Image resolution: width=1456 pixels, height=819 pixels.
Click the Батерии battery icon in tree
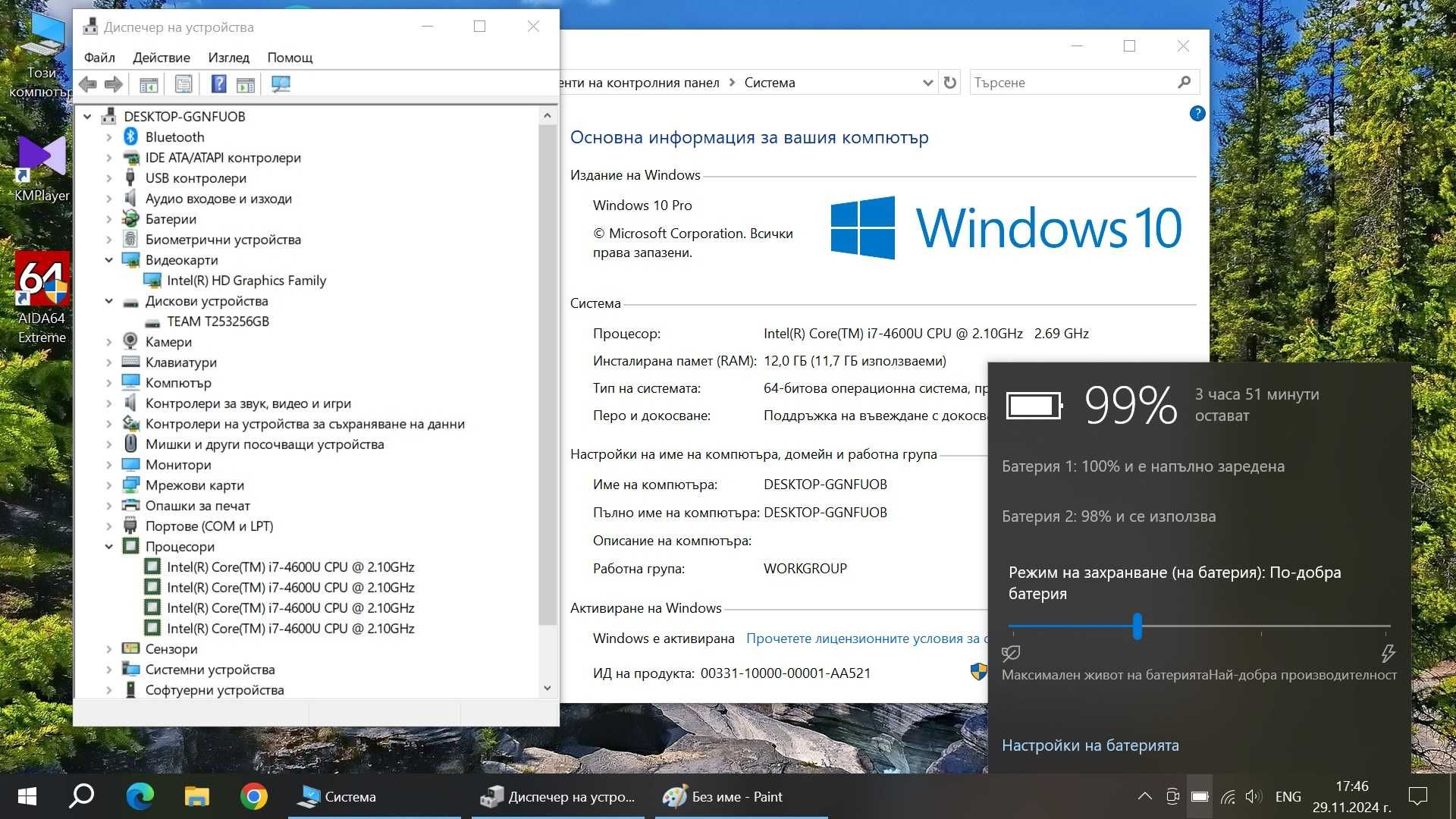130,218
